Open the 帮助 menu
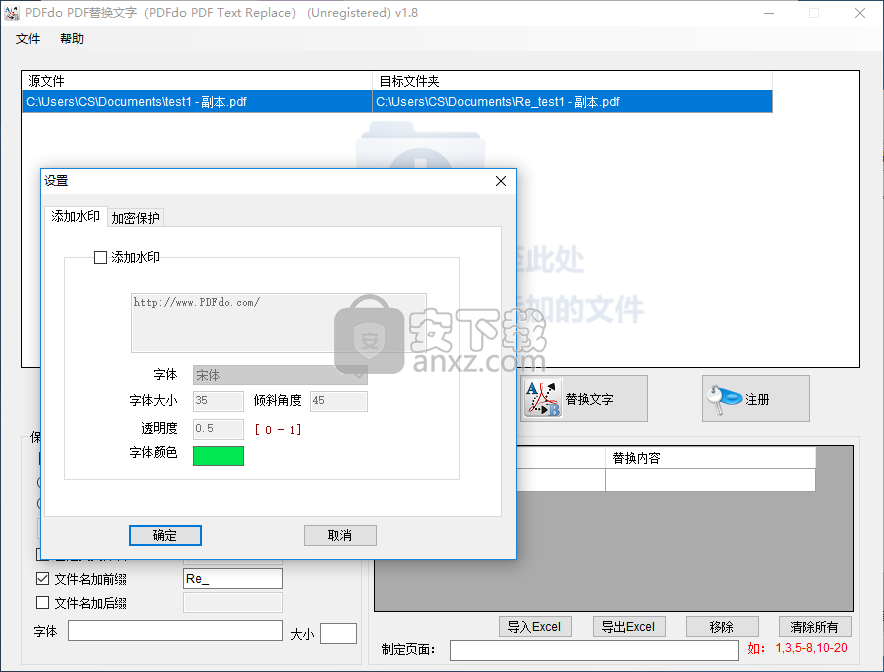 [72, 39]
